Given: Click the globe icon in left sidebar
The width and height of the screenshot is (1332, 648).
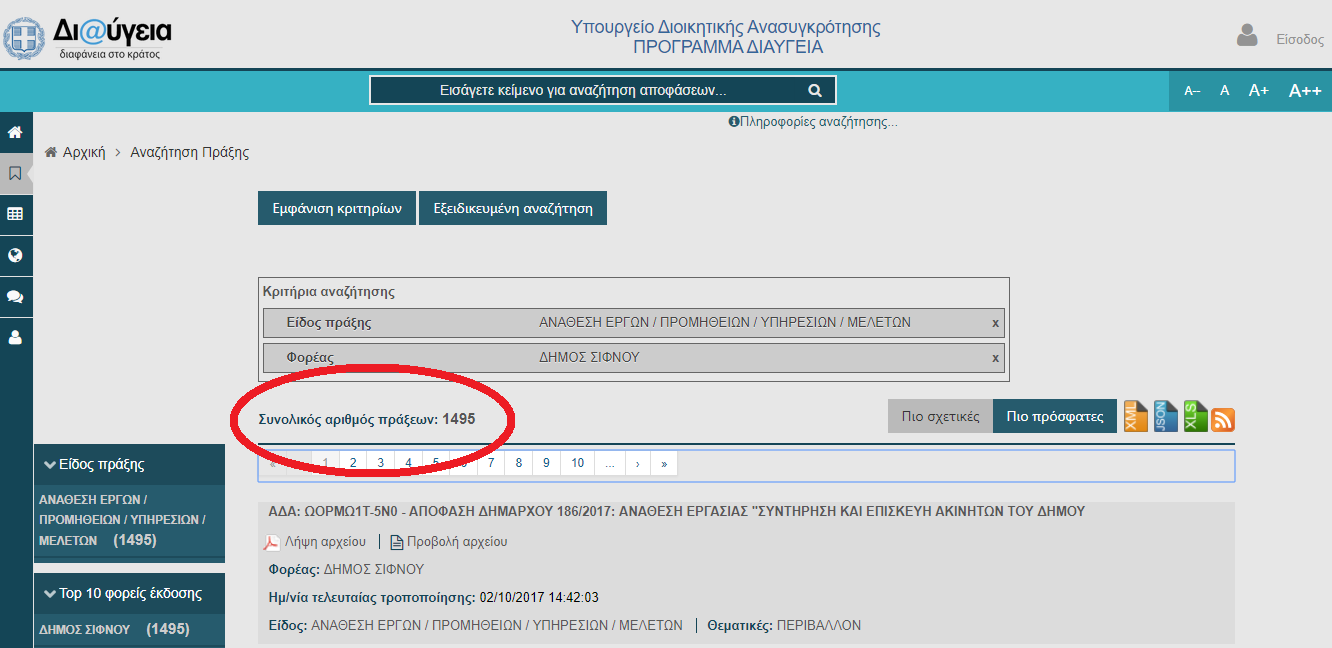Looking at the screenshot, I should tap(15, 255).
